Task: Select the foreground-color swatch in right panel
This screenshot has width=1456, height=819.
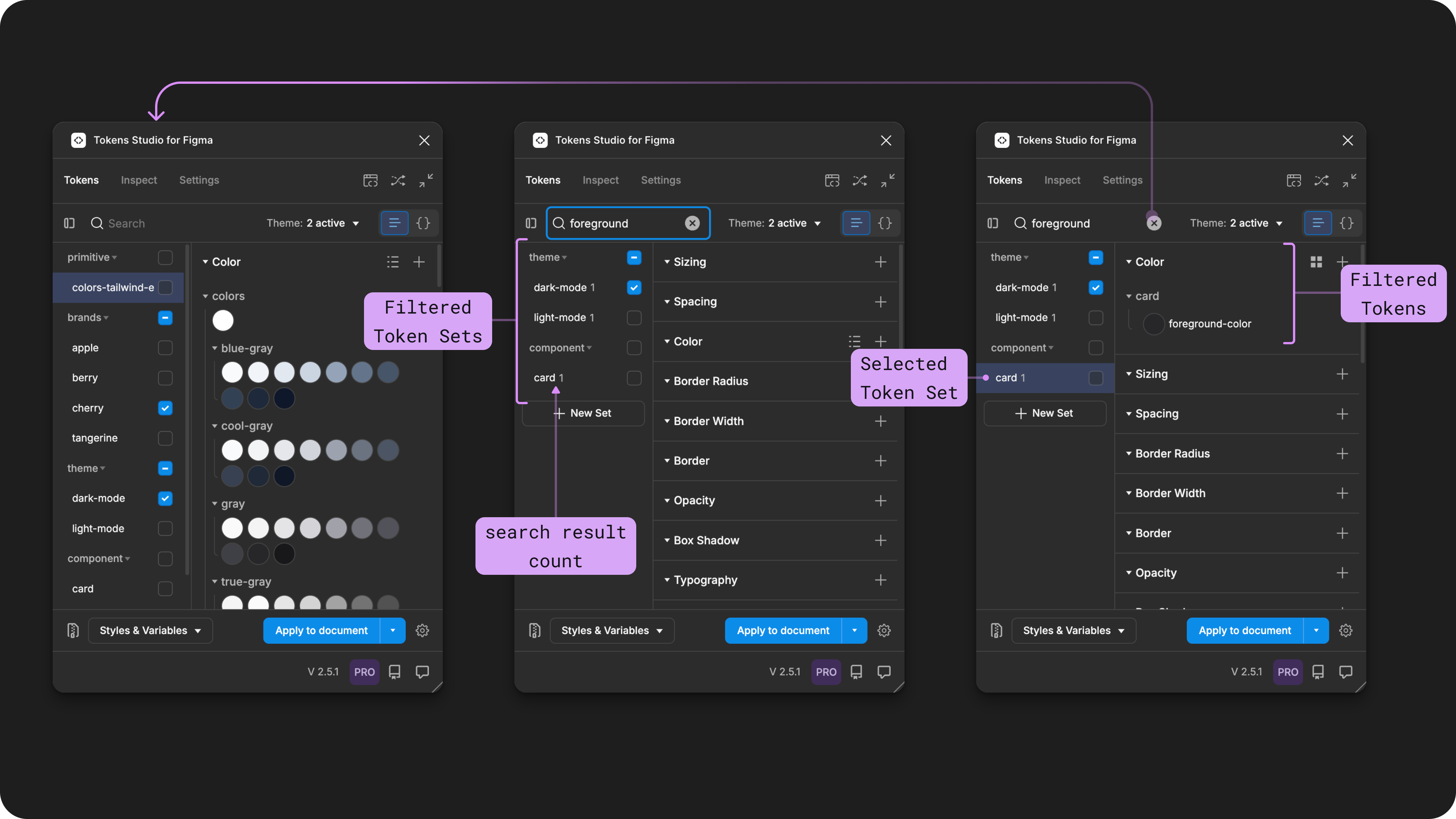Action: click(1153, 324)
